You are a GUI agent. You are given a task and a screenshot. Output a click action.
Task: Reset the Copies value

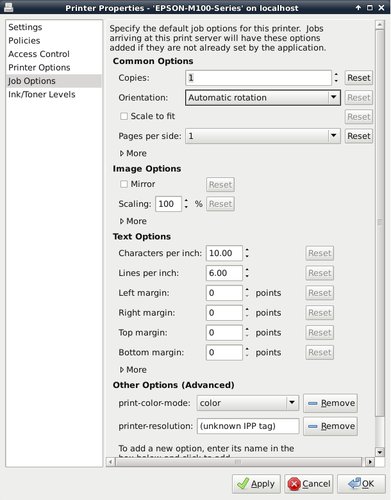pyautogui.click(x=359, y=78)
